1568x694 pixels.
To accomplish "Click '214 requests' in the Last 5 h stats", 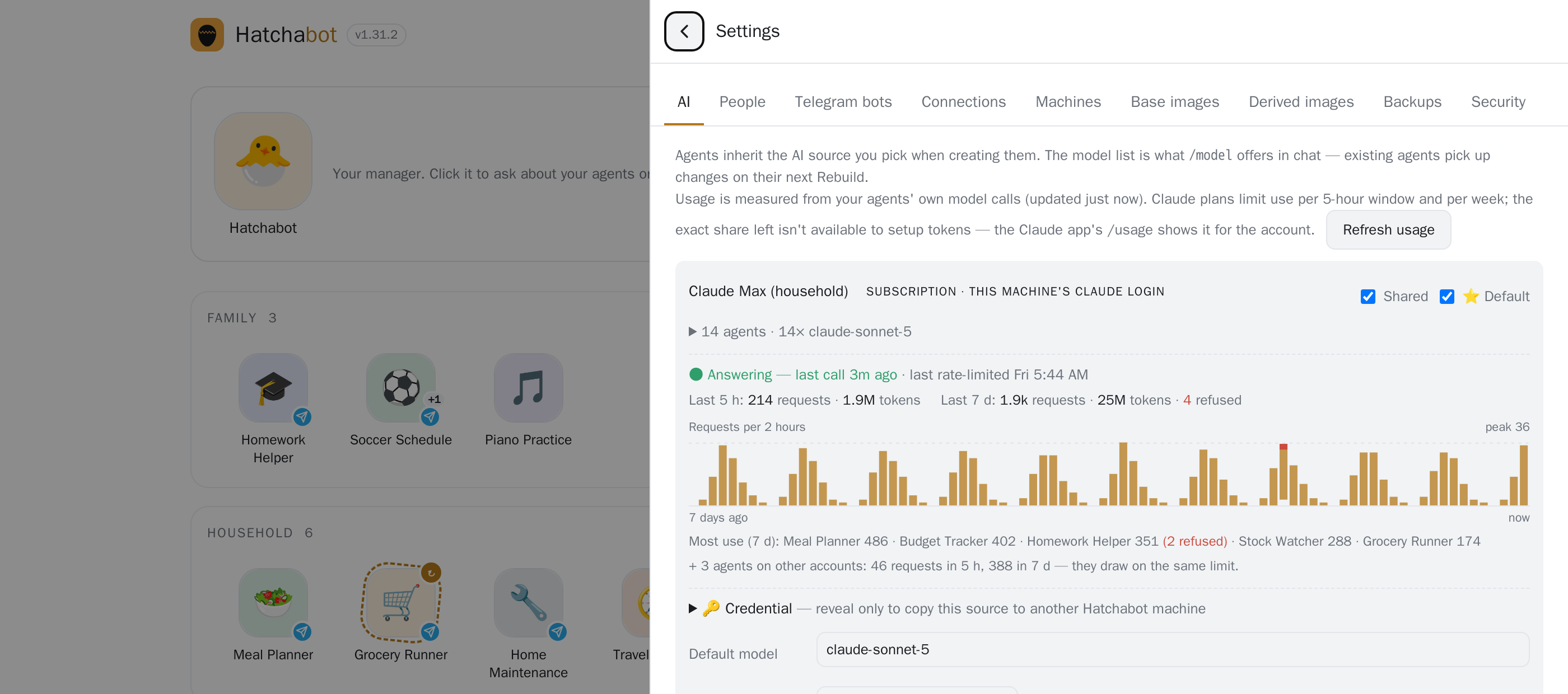I will click(789, 400).
